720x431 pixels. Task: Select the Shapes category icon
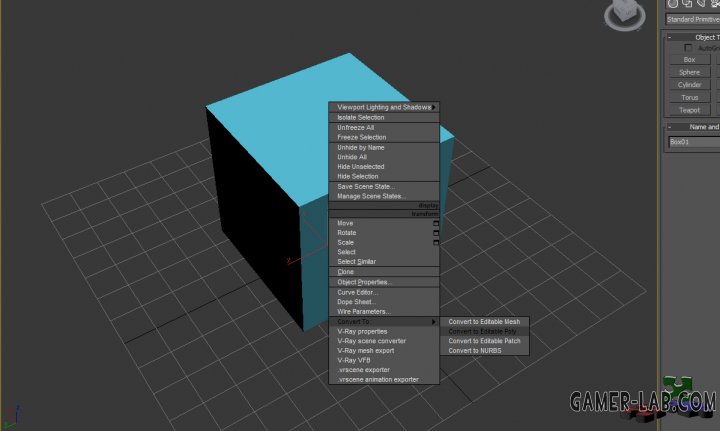687,4
